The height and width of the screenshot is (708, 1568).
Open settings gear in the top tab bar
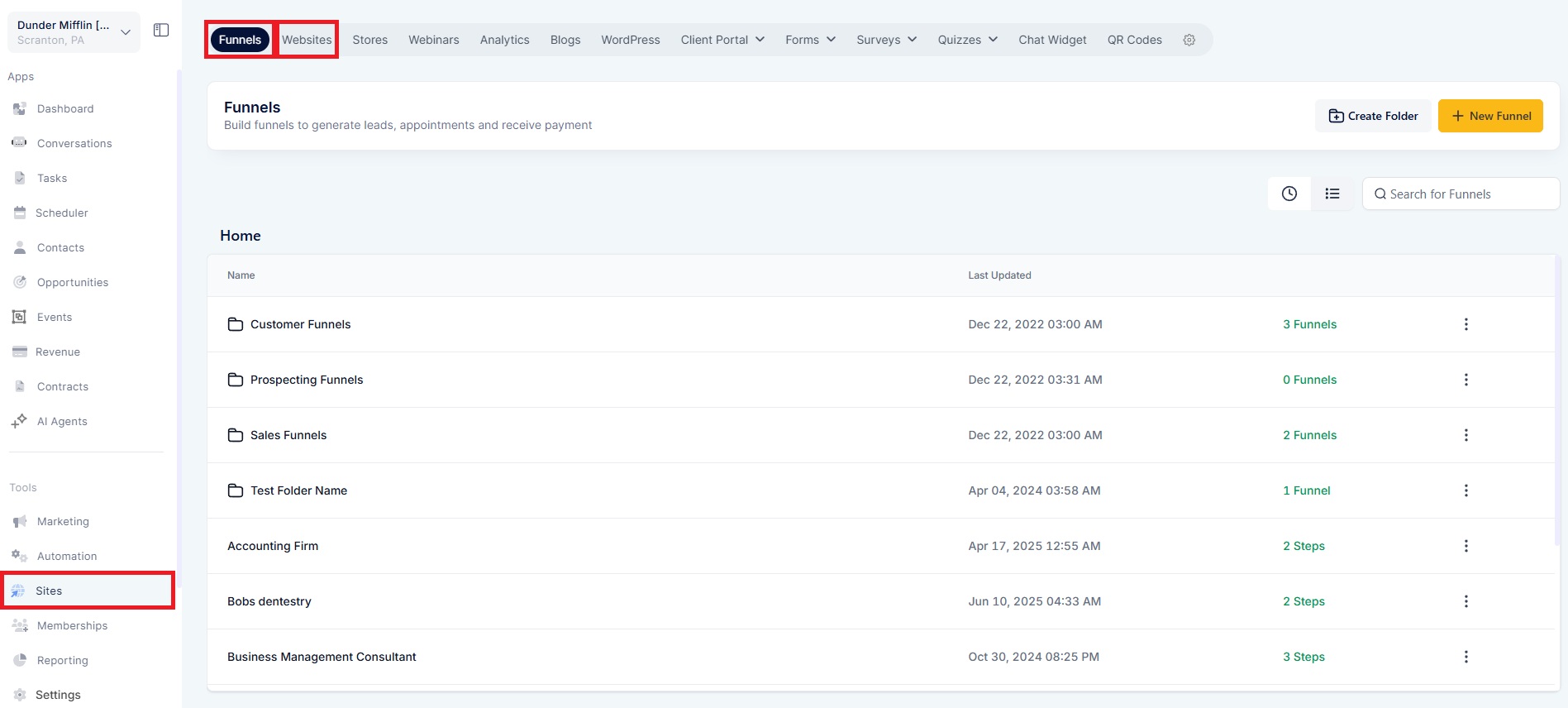pos(1189,40)
